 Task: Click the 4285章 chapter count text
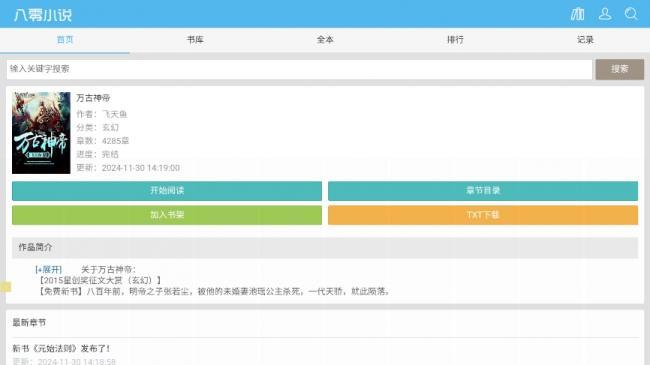[115, 141]
